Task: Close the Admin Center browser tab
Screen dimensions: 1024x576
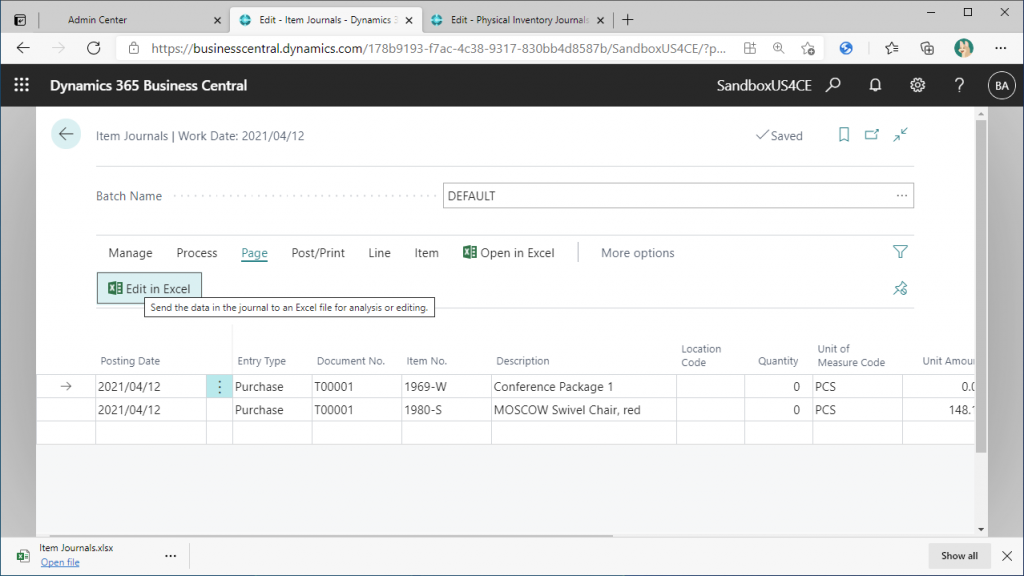Action: click(217, 20)
